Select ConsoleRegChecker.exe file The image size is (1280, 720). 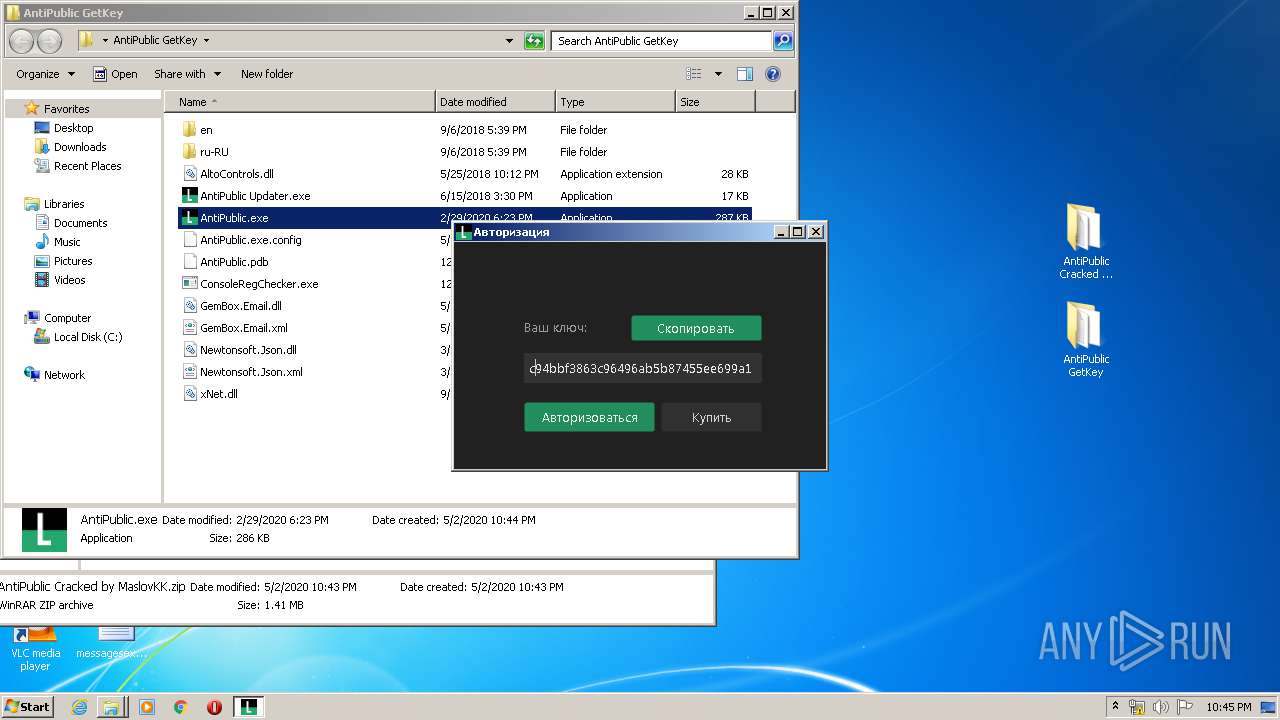[259, 284]
